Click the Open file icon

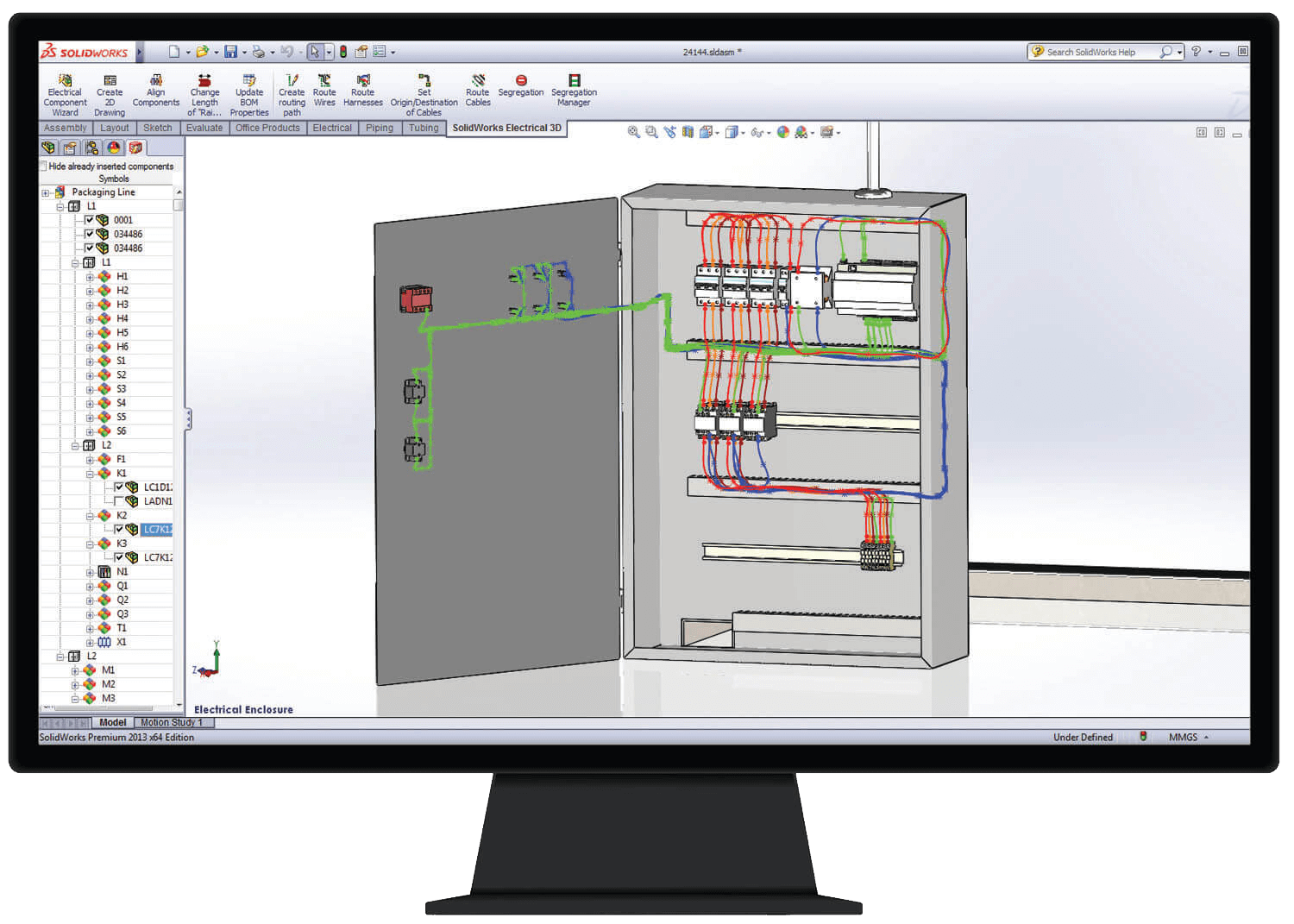click(202, 52)
